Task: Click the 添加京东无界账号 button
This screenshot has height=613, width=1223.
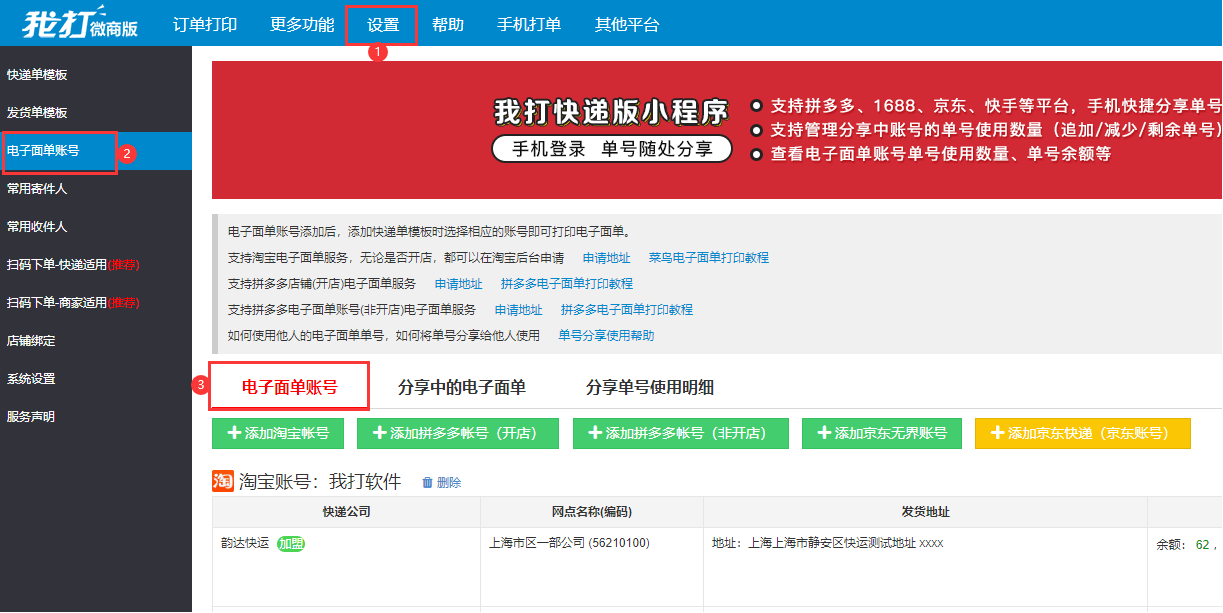Action: [x=882, y=433]
